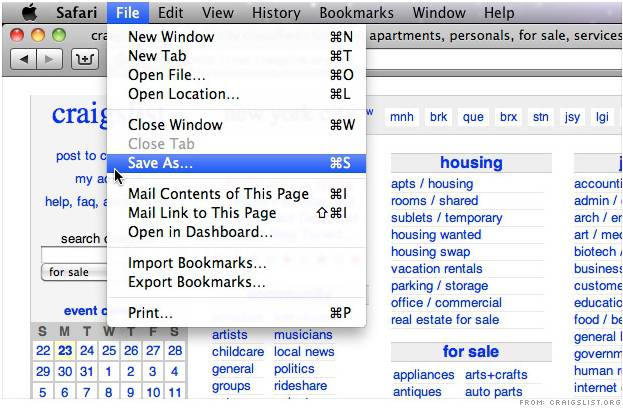The image size is (623, 416).
Task: Choose Print… from File menu
Action: (236, 313)
